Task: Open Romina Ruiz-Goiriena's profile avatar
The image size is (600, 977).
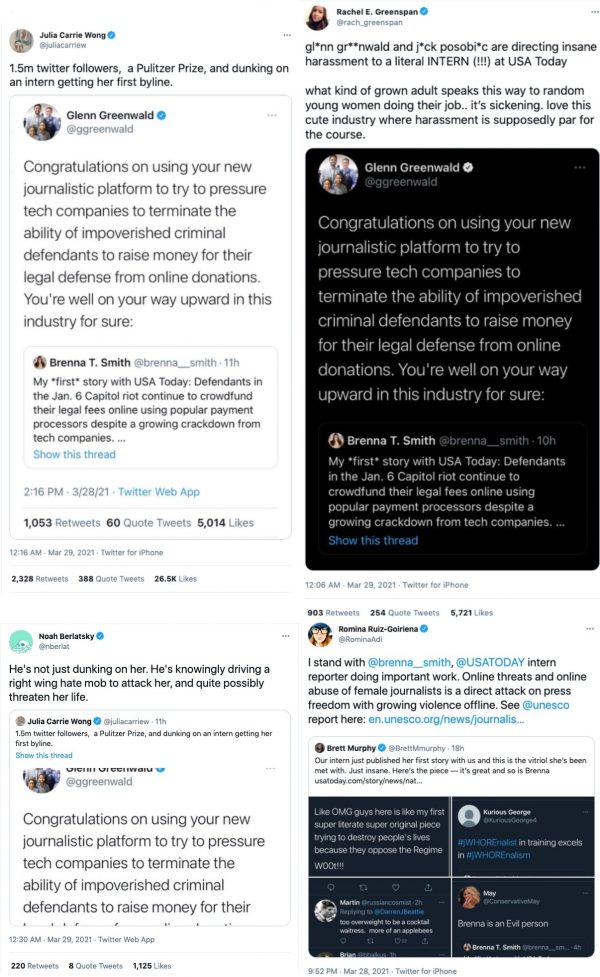Action: tap(321, 634)
